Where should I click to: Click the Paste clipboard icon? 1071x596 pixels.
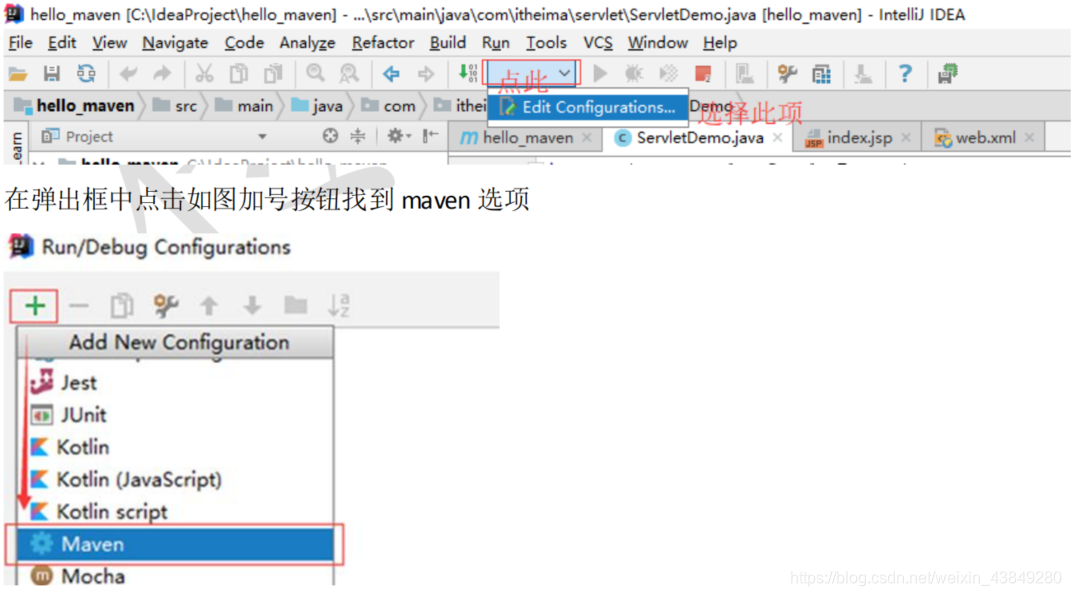[x=273, y=74]
